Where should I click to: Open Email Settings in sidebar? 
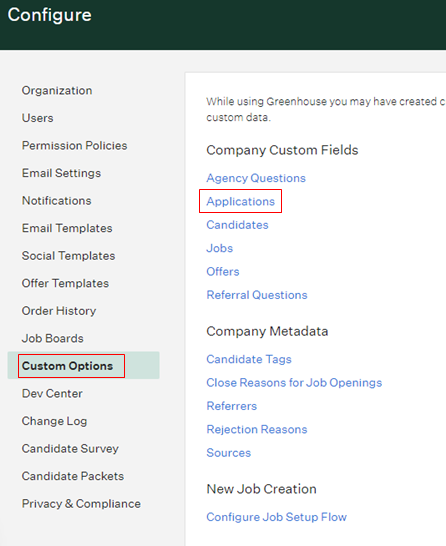[61, 173]
